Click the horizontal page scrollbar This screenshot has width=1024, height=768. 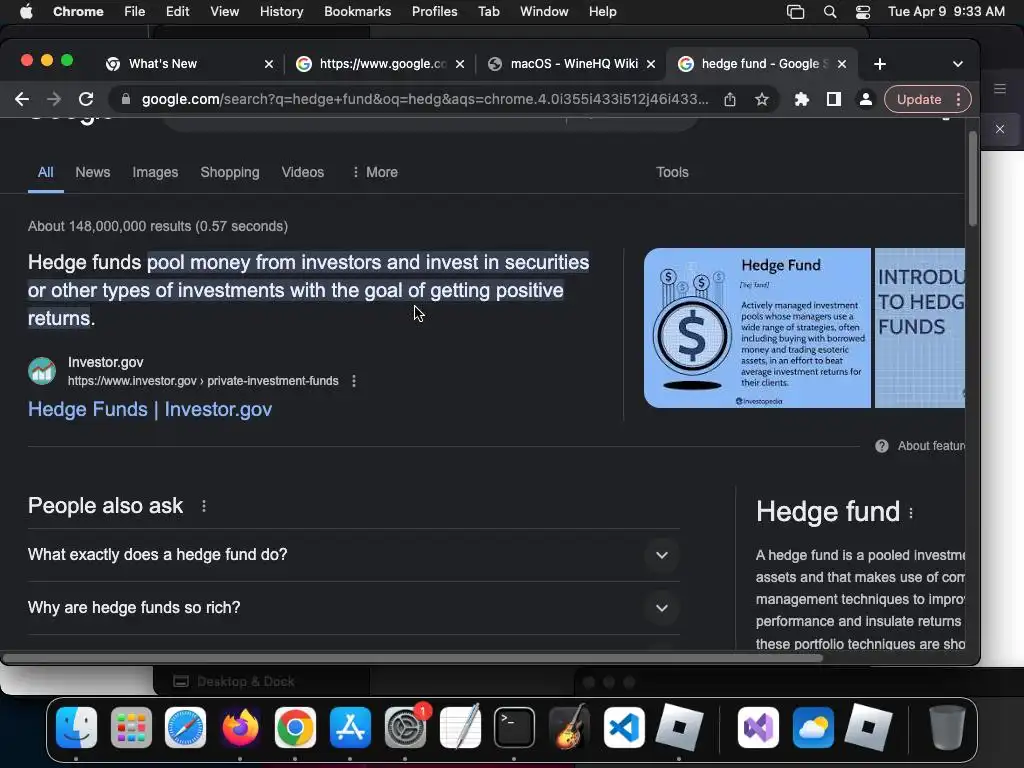[x=412, y=658]
